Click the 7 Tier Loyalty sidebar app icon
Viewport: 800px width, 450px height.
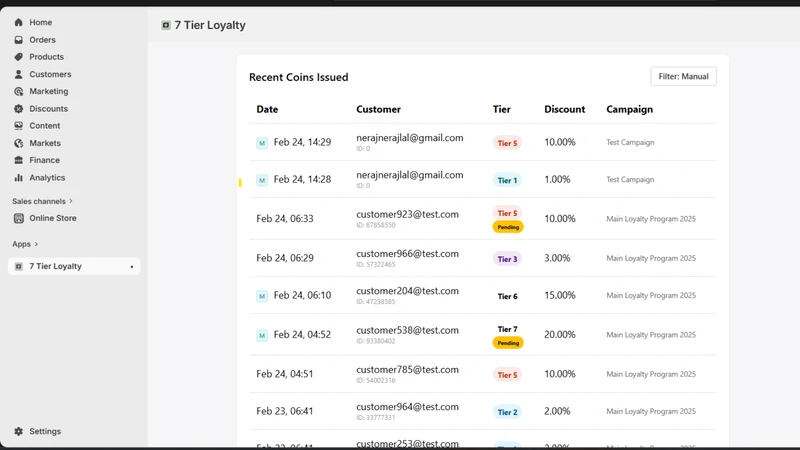[x=19, y=266]
